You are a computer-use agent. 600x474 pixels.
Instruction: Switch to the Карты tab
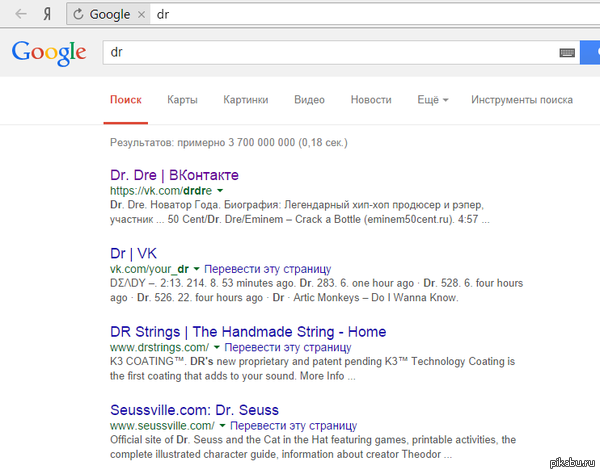(x=182, y=100)
